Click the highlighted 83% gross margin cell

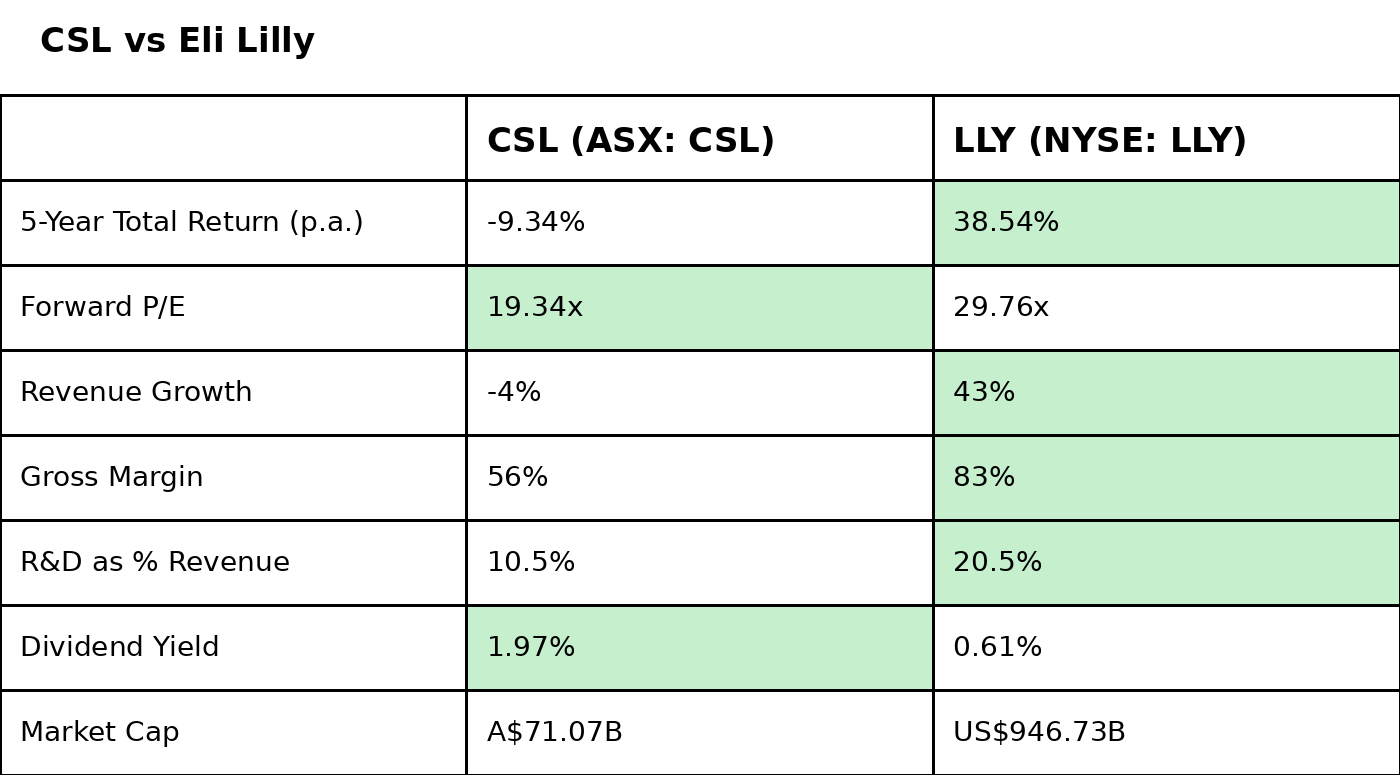[x=984, y=478]
